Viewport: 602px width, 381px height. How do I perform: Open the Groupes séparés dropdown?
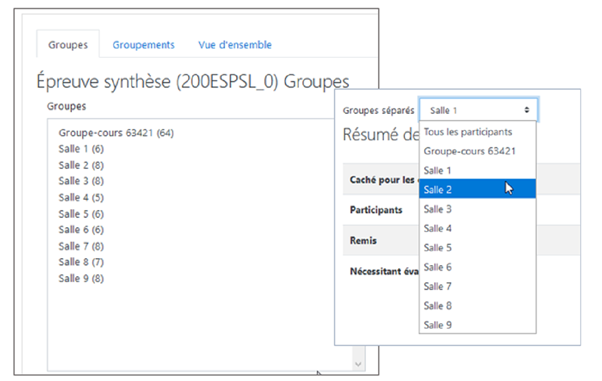pos(479,110)
